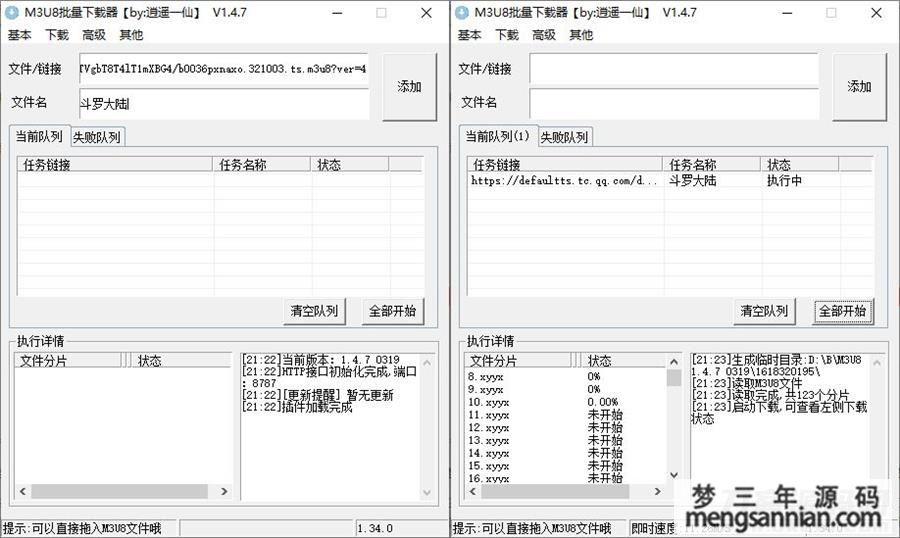Viewport: 900px width, 538px height.
Task: Focus the empty 文件名 field in right window
Action: [673, 104]
